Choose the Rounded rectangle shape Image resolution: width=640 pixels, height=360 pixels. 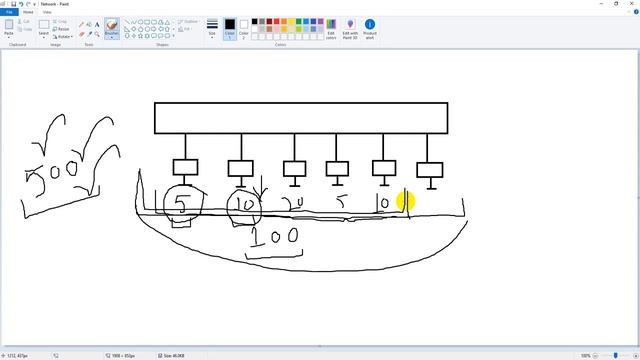(x=154, y=22)
